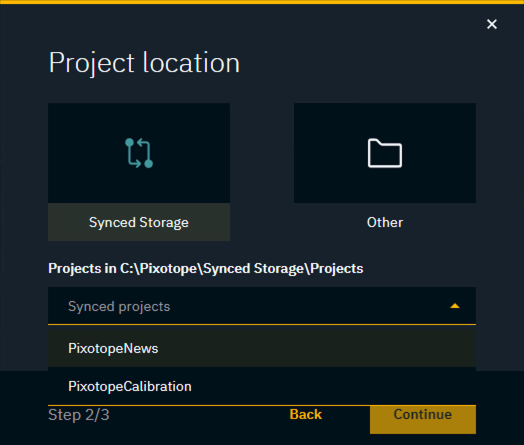Viewport: 524px width, 445px height.
Task: Go Back to the previous step
Action: click(x=305, y=414)
